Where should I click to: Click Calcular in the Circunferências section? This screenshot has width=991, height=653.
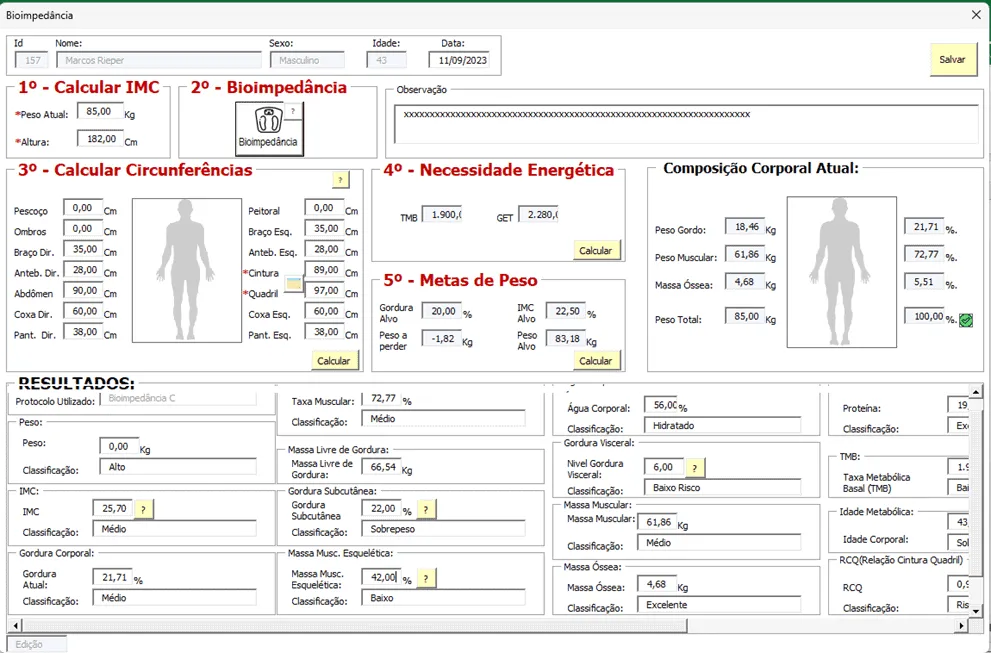point(333,361)
